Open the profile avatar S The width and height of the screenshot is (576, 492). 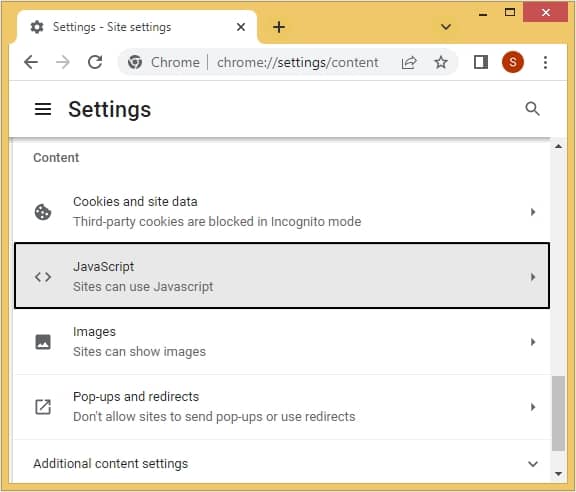[x=513, y=62]
